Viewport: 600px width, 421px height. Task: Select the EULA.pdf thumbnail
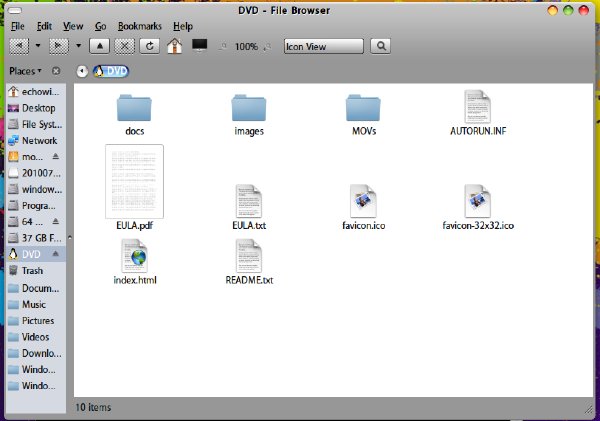tap(134, 181)
